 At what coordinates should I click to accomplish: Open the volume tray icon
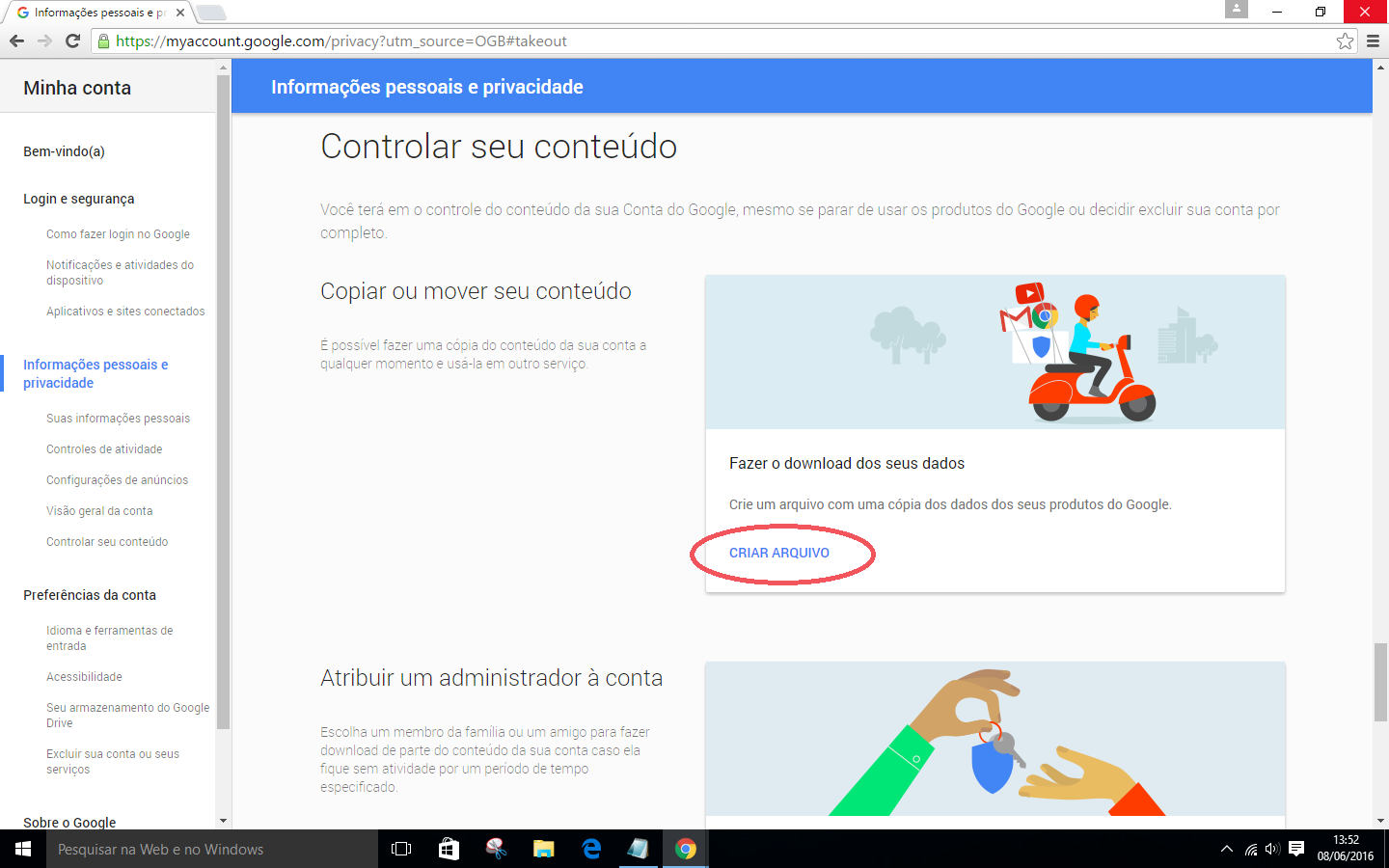[x=1272, y=850]
